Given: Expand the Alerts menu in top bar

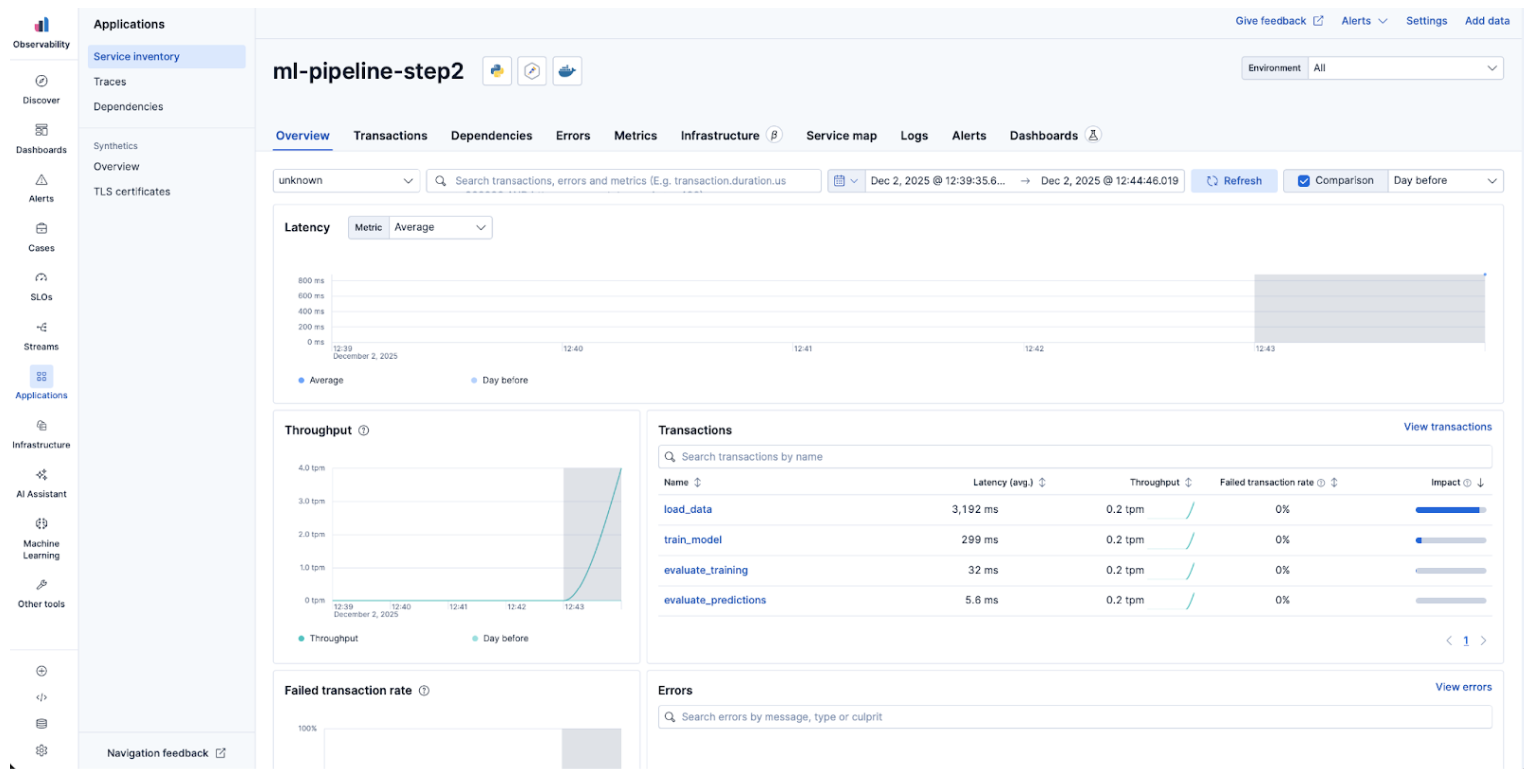Looking at the screenshot, I should coord(1364,21).
